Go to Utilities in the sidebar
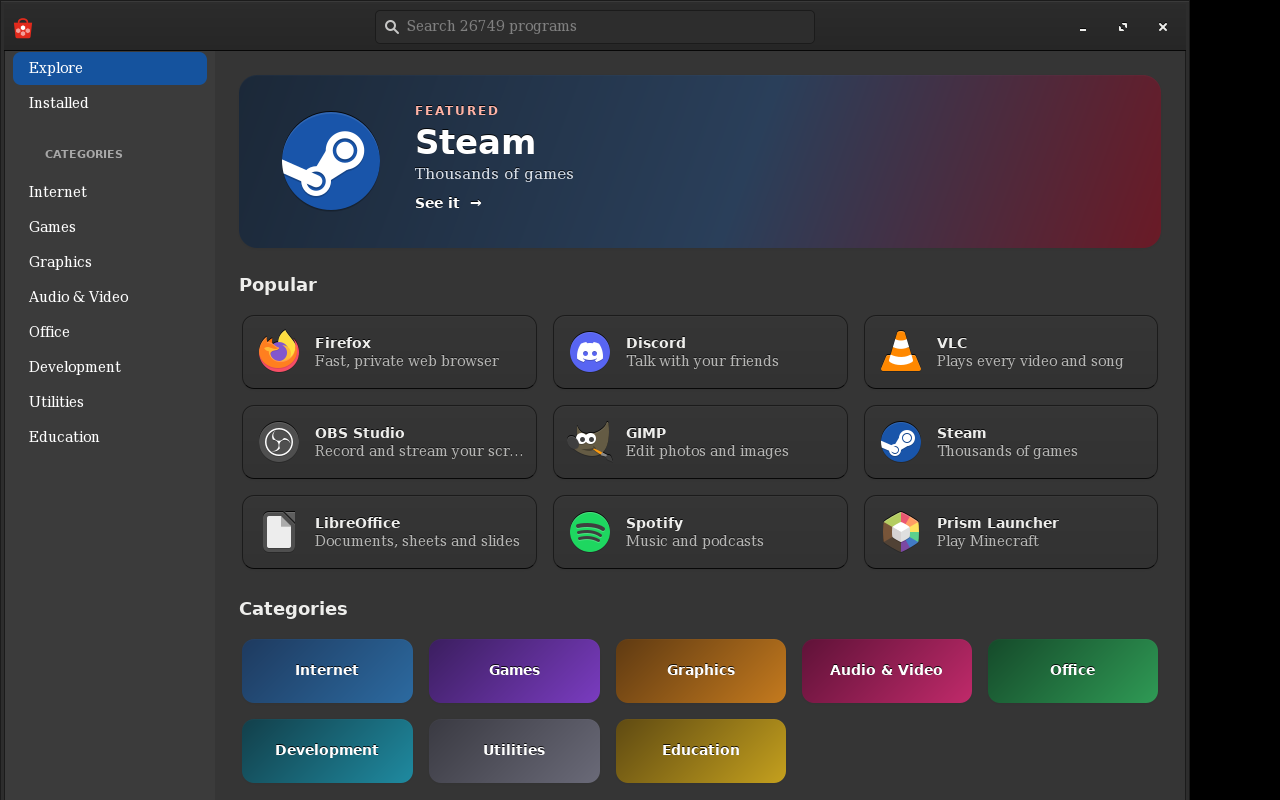The image size is (1280, 800). (x=110, y=402)
